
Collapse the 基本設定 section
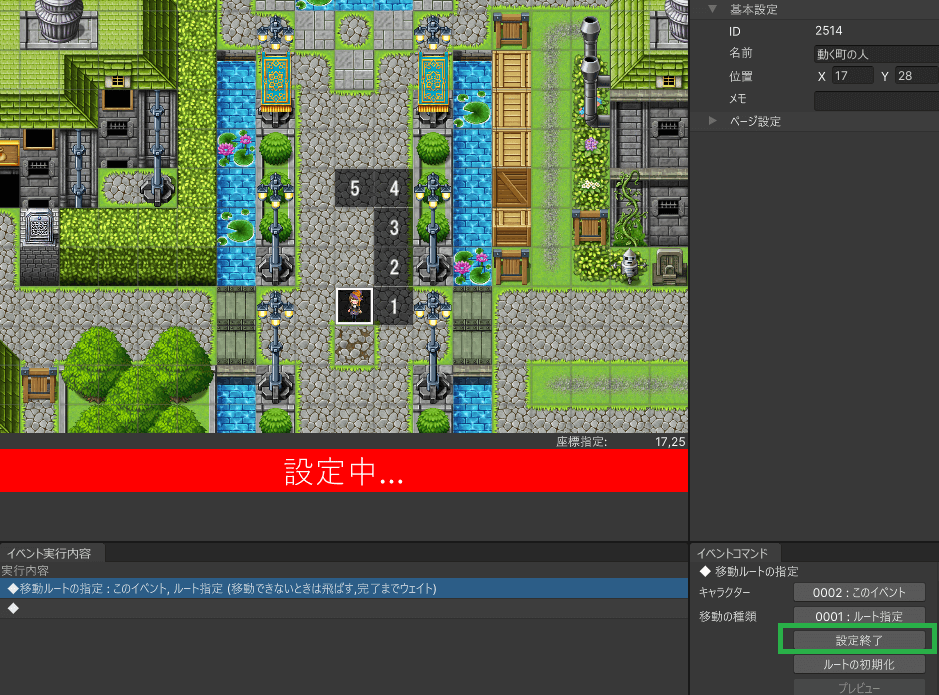tap(713, 9)
